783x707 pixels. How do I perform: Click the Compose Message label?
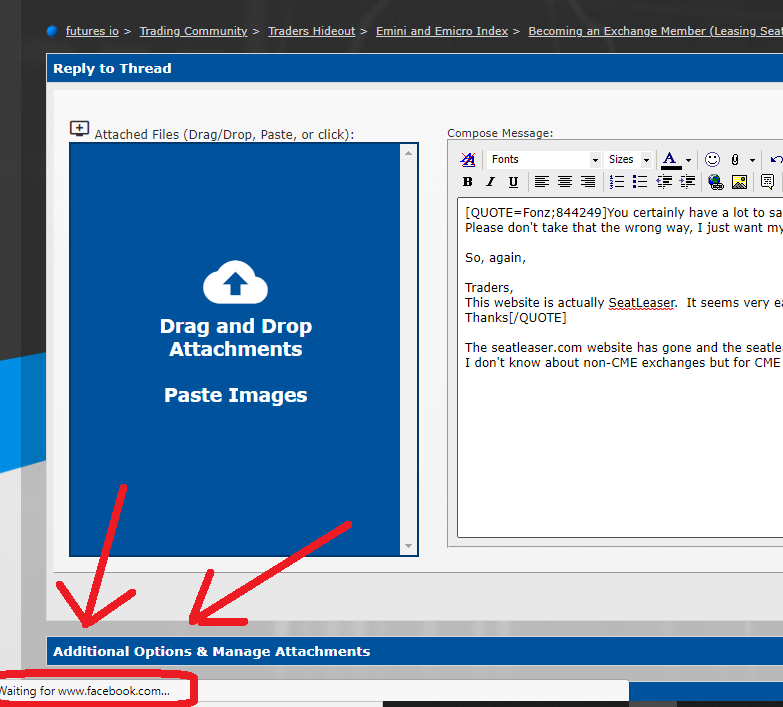pyautogui.click(x=500, y=133)
